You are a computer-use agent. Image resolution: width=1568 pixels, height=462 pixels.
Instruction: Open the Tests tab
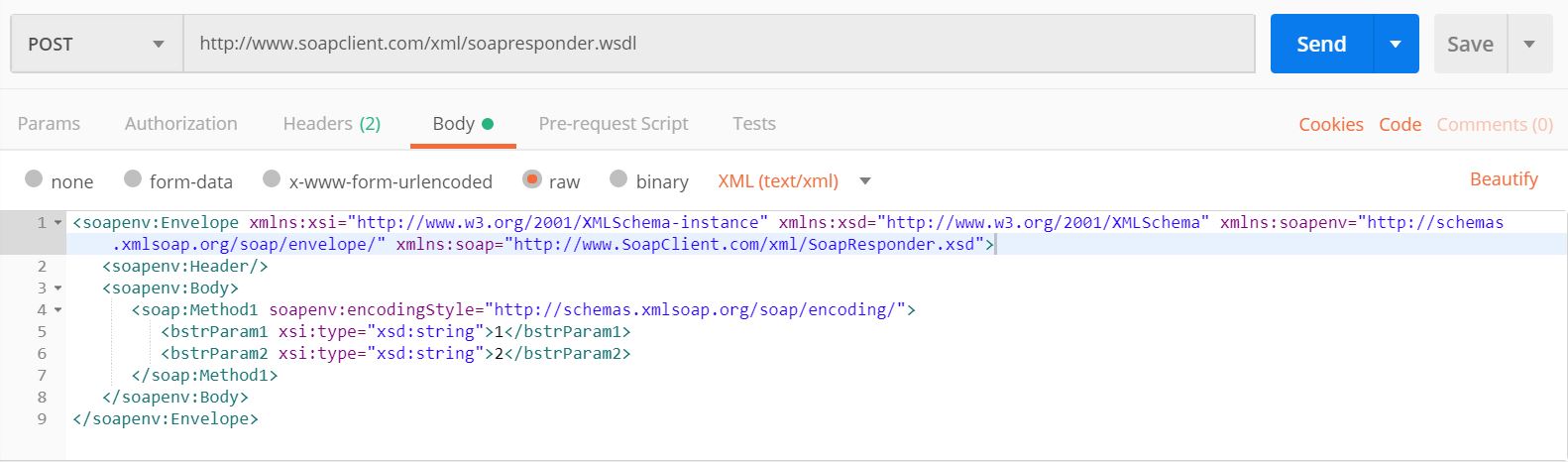(x=753, y=124)
